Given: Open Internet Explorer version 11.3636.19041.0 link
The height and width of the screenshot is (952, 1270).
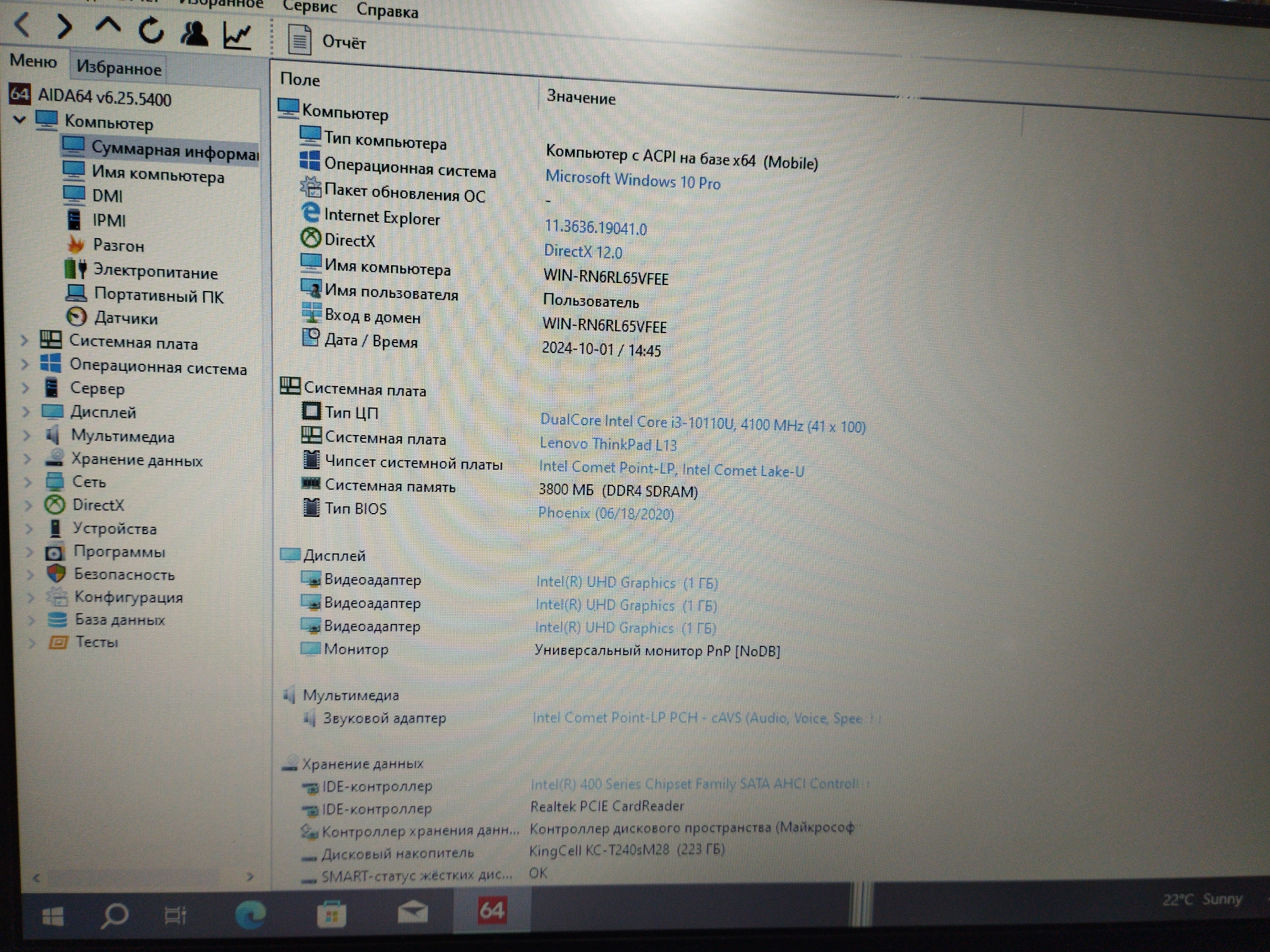Looking at the screenshot, I should pos(595,227).
